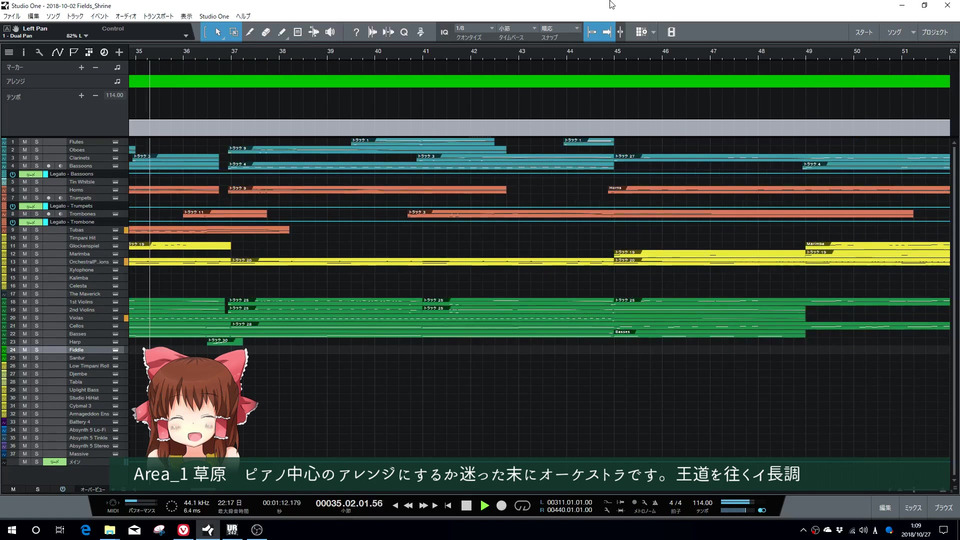Open the Track (トラック) menu
Screen dimensions: 960x540
[x=75, y=17]
